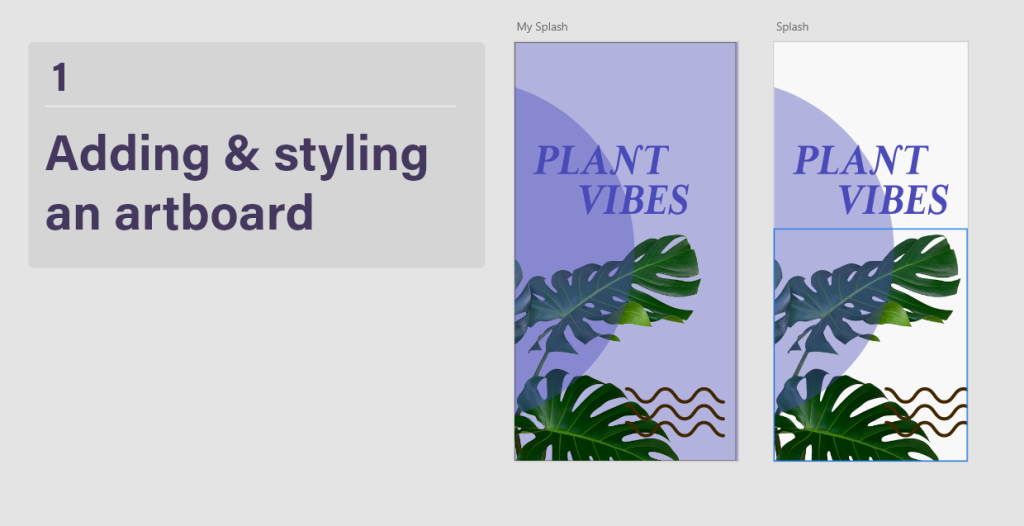The width and height of the screenshot is (1024, 526).
Task: Click the VIBES word on My Splash artboard
Action: (x=634, y=201)
